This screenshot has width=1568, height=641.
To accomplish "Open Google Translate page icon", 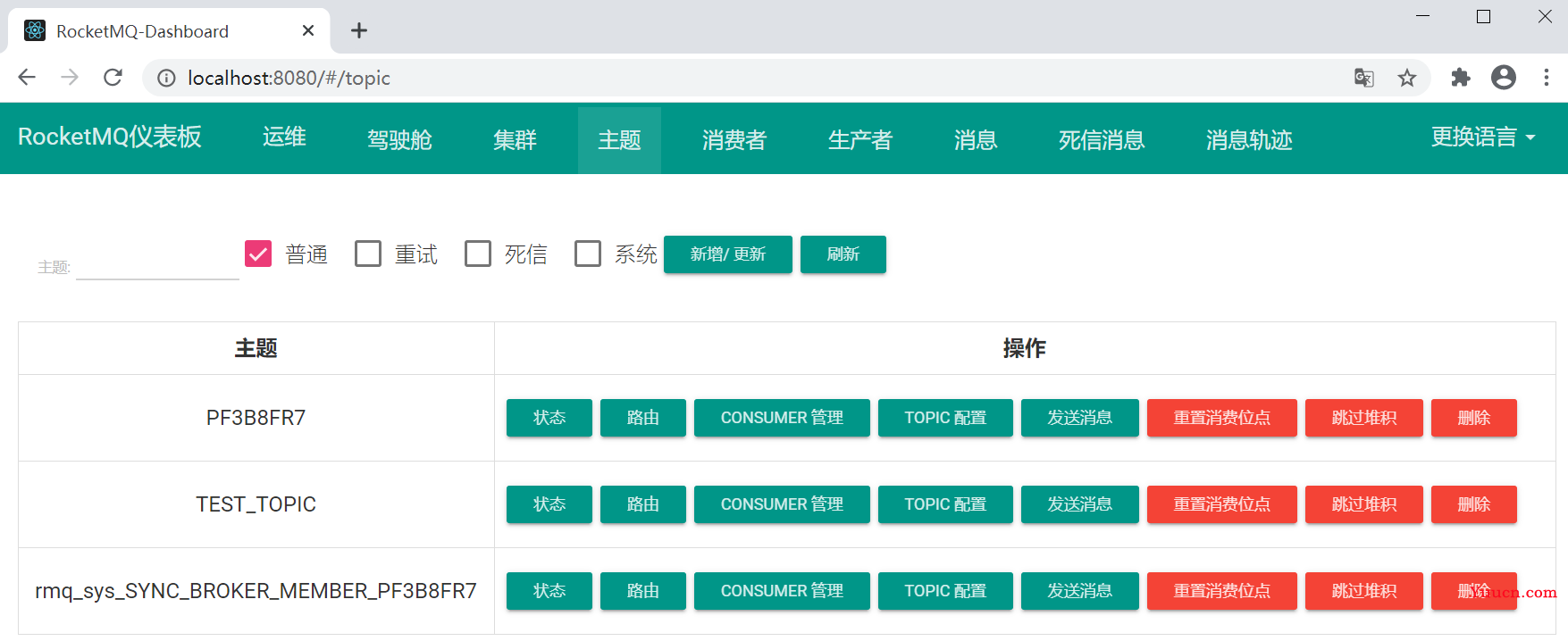I will tap(1363, 79).
